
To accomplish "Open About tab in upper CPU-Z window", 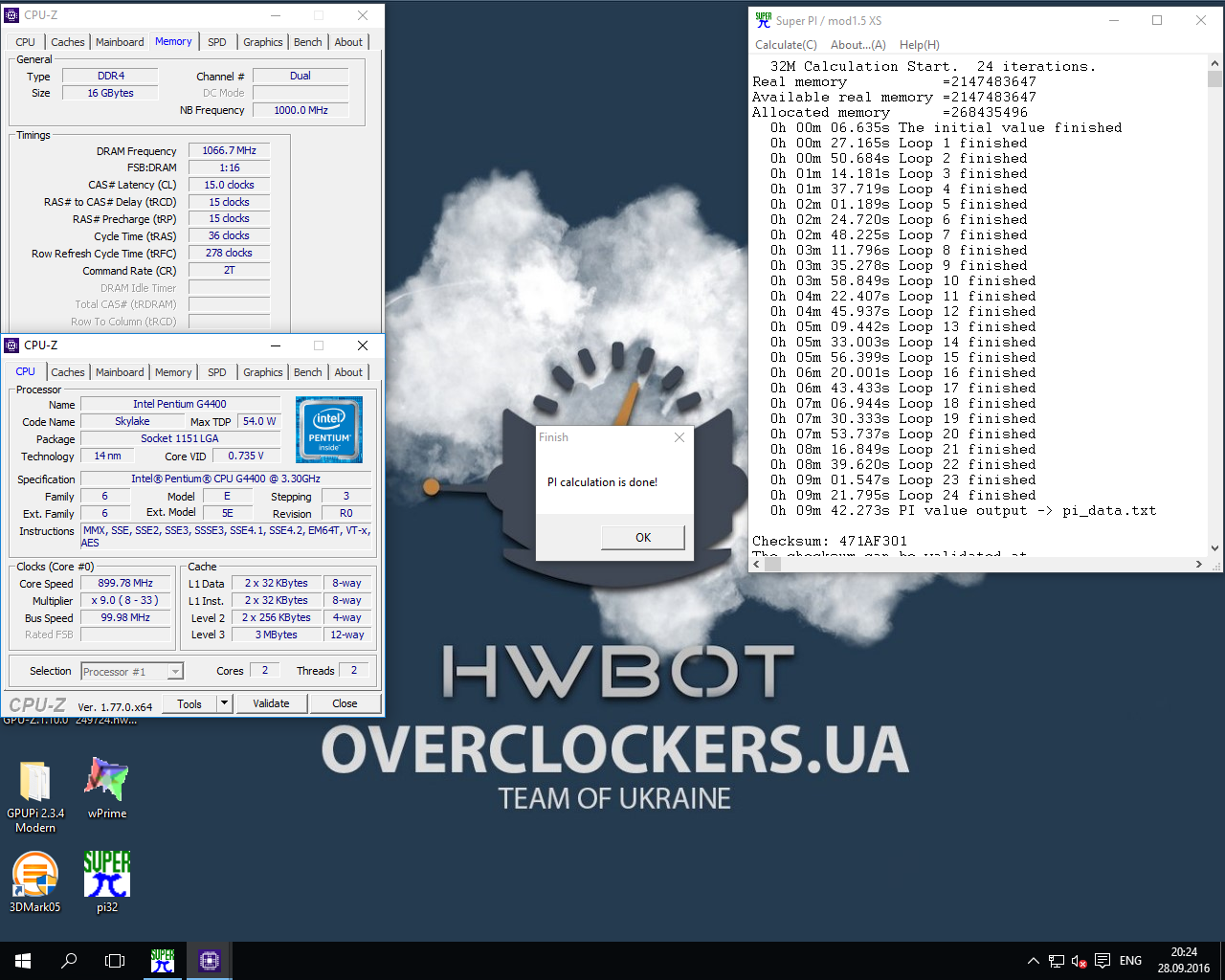I will pos(348,42).
